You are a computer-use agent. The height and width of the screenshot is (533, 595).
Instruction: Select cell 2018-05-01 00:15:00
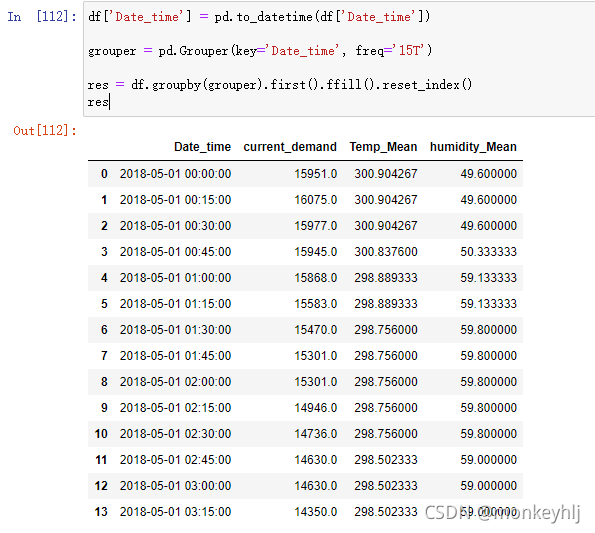(x=175, y=200)
